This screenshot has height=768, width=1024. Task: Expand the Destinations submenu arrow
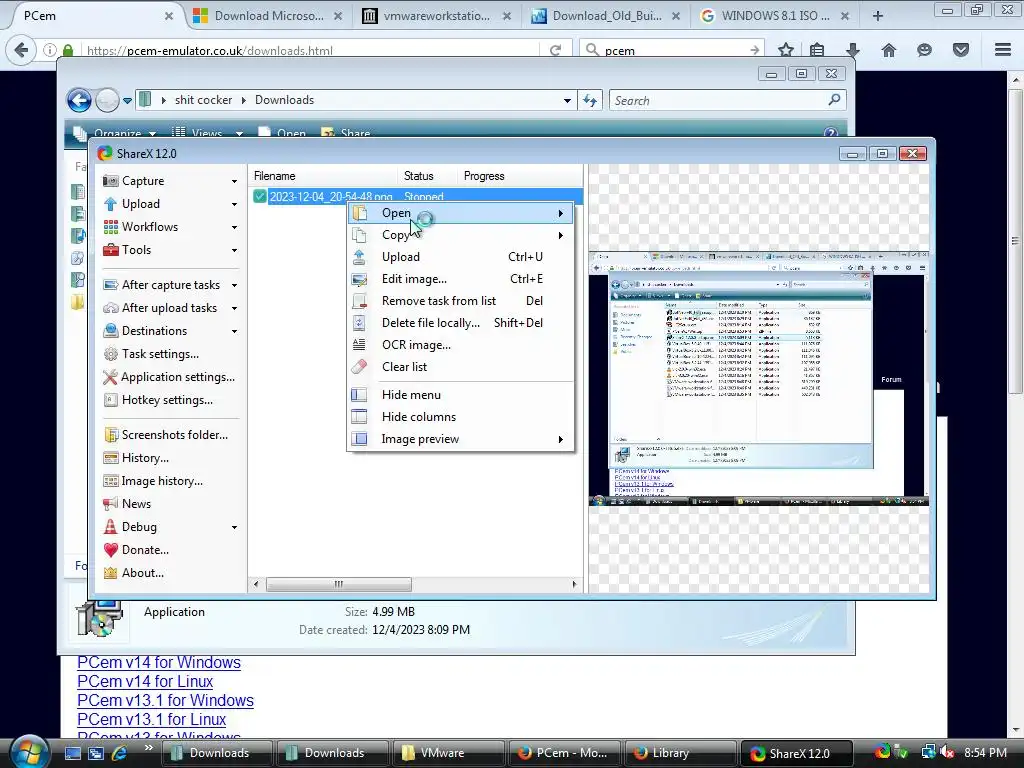[x=234, y=331]
